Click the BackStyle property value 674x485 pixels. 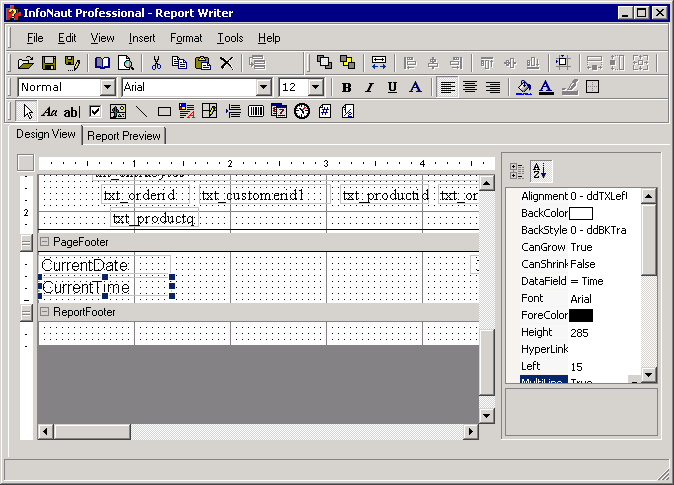point(604,230)
